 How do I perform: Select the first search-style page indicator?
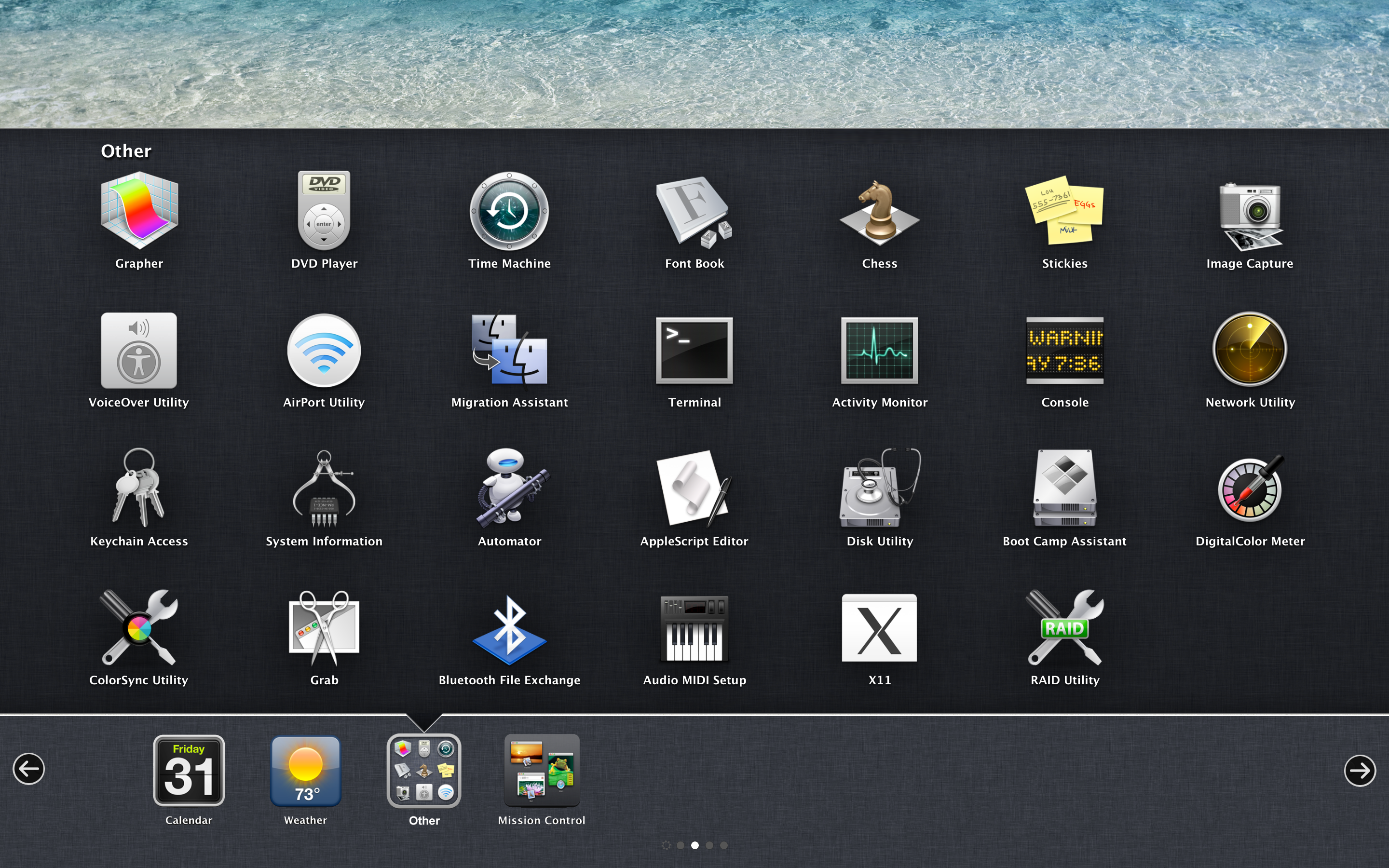pos(666,845)
